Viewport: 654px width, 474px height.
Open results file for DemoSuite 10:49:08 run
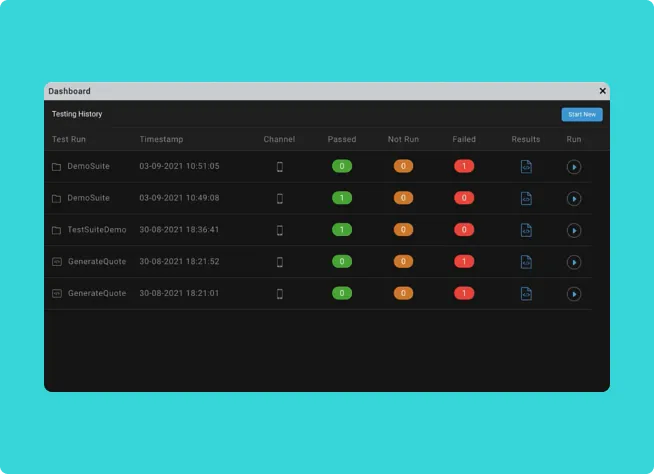pyautogui.click(x=526, y=199)
